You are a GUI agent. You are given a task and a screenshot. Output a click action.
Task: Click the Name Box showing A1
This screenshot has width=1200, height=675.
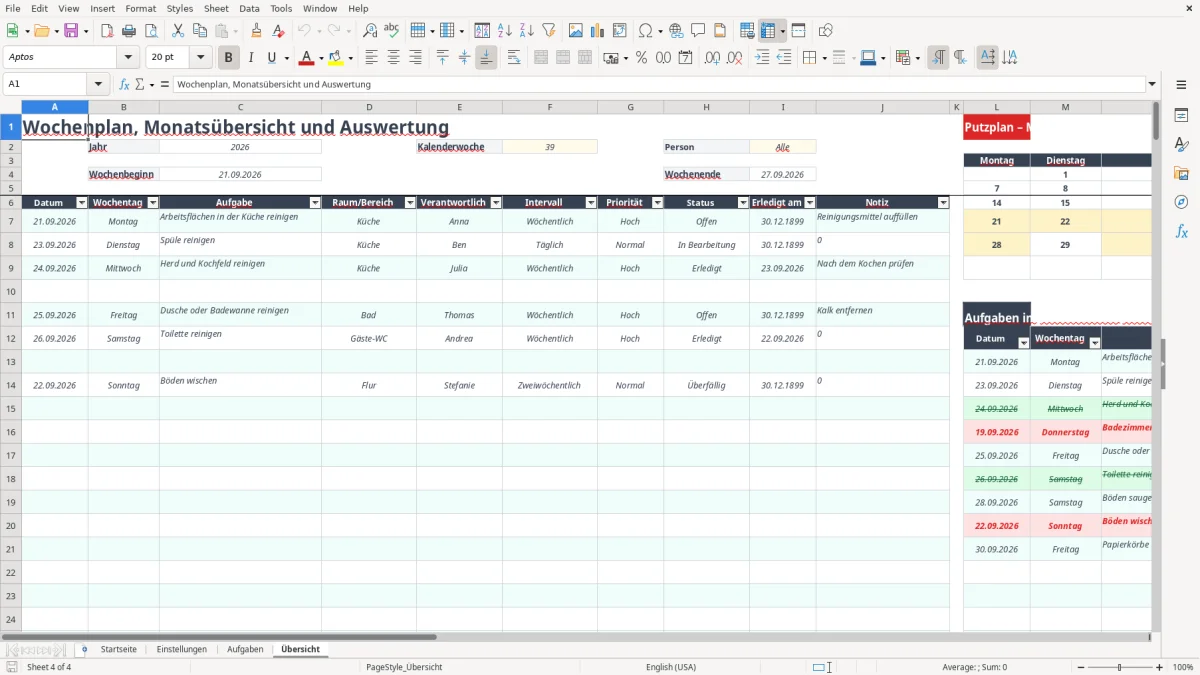point(45,84)
